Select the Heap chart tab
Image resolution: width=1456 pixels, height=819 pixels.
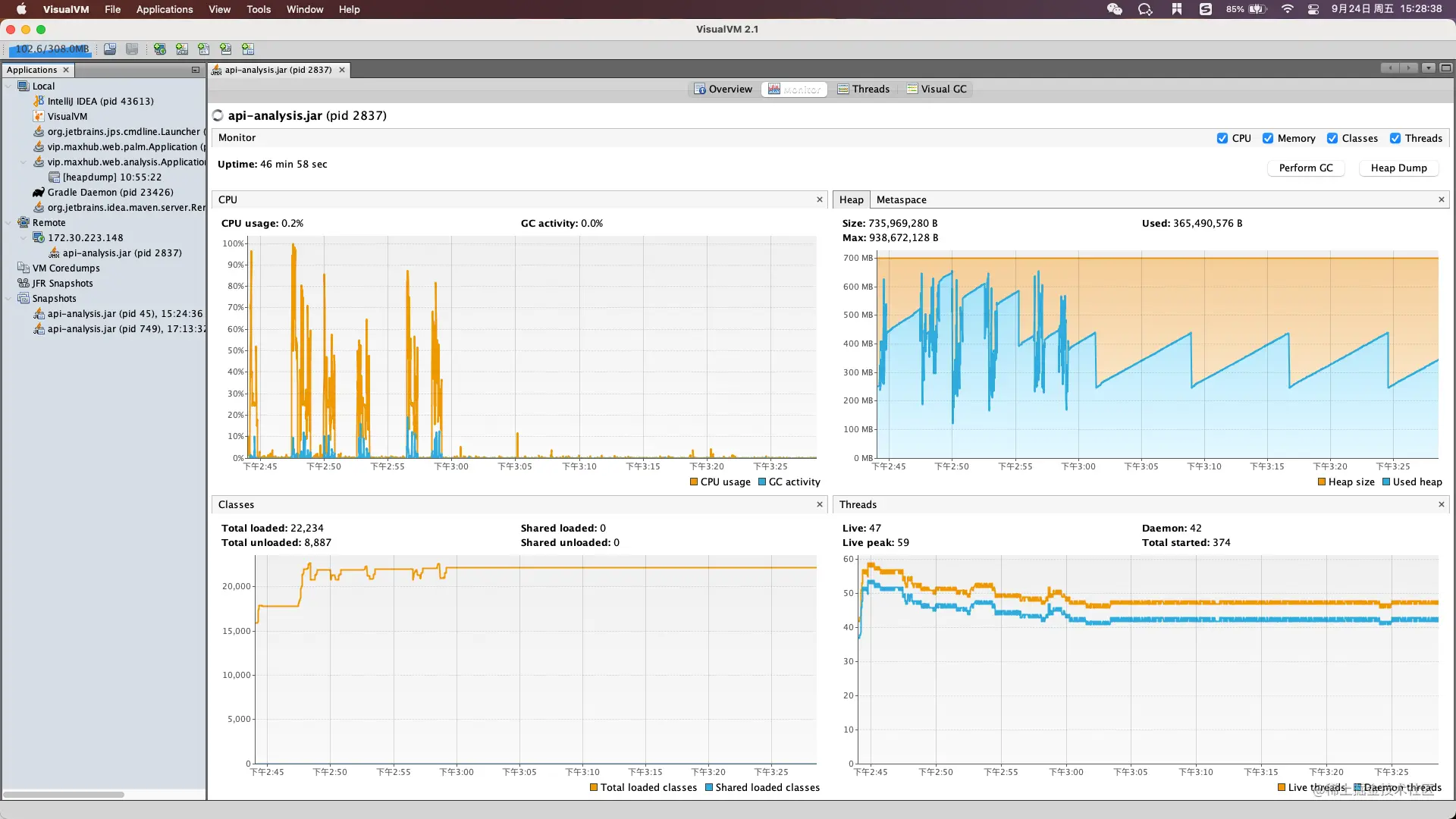pyautogui.click(x=852, y=199)
